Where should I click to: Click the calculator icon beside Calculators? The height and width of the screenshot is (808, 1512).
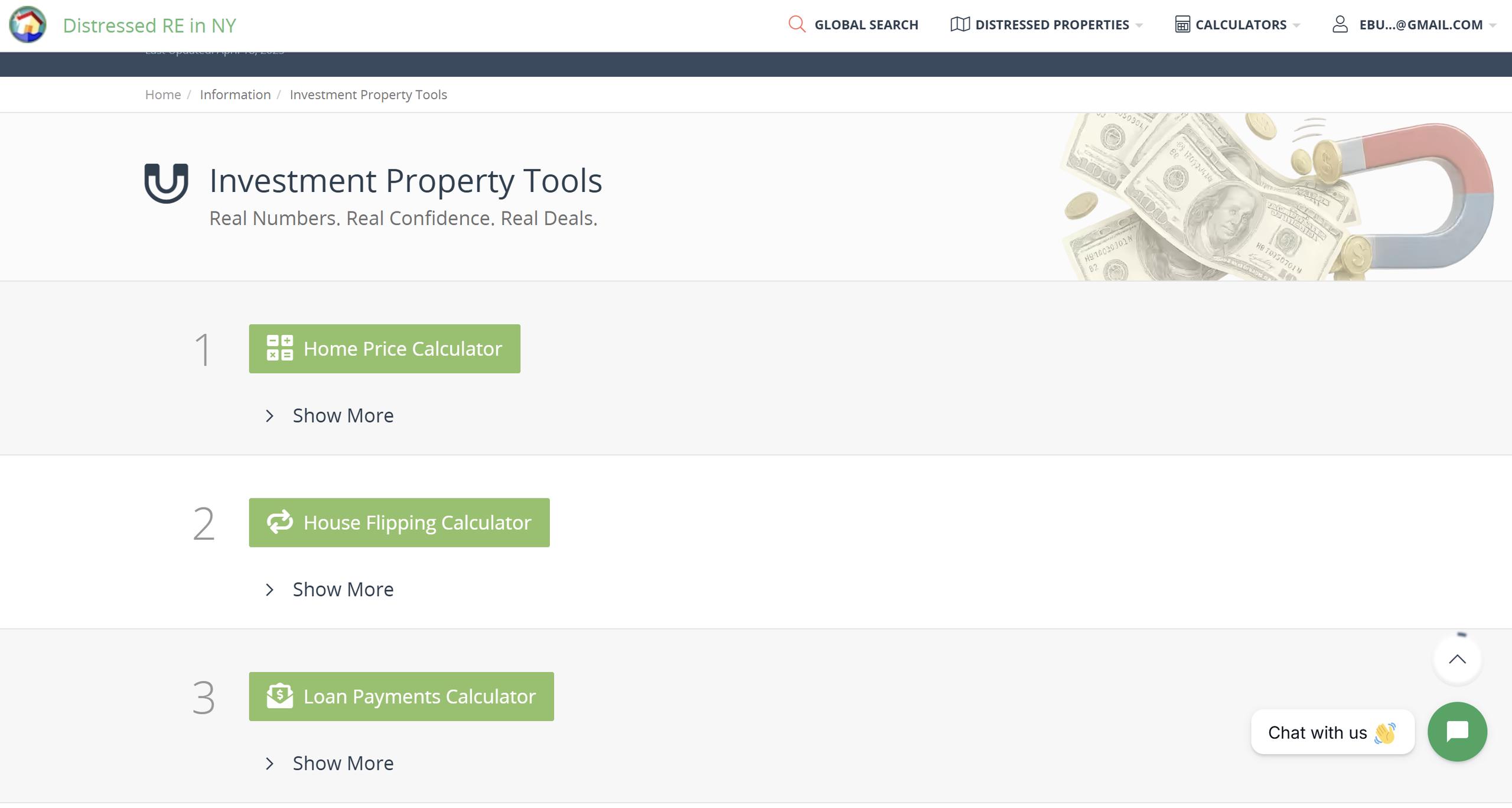coord(1182,24)
